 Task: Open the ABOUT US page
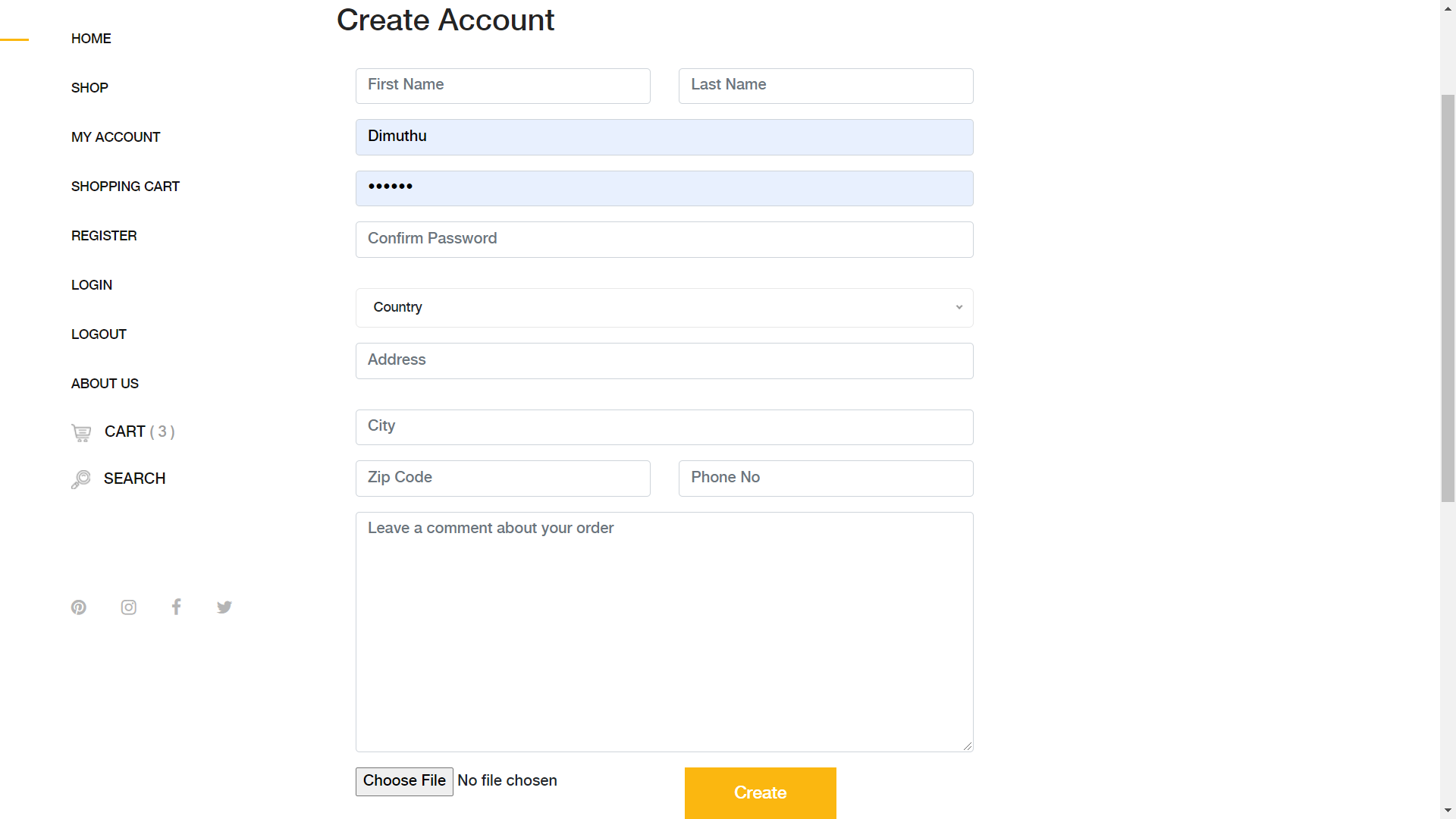point(105,384)
